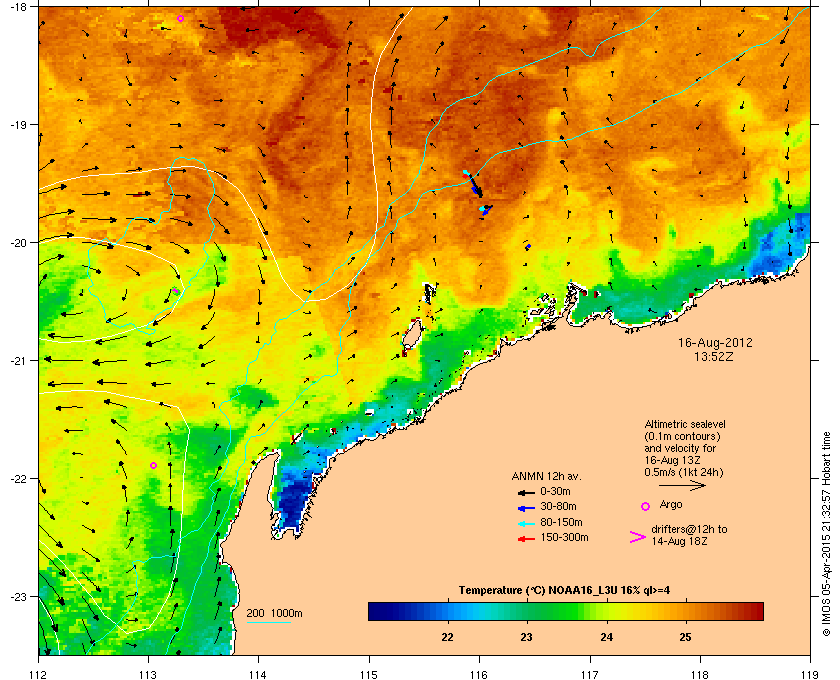This screenshot has height=680, width=840.
Task: Click the Argo float marker near 18S
Action: click(x=181, y=19)
